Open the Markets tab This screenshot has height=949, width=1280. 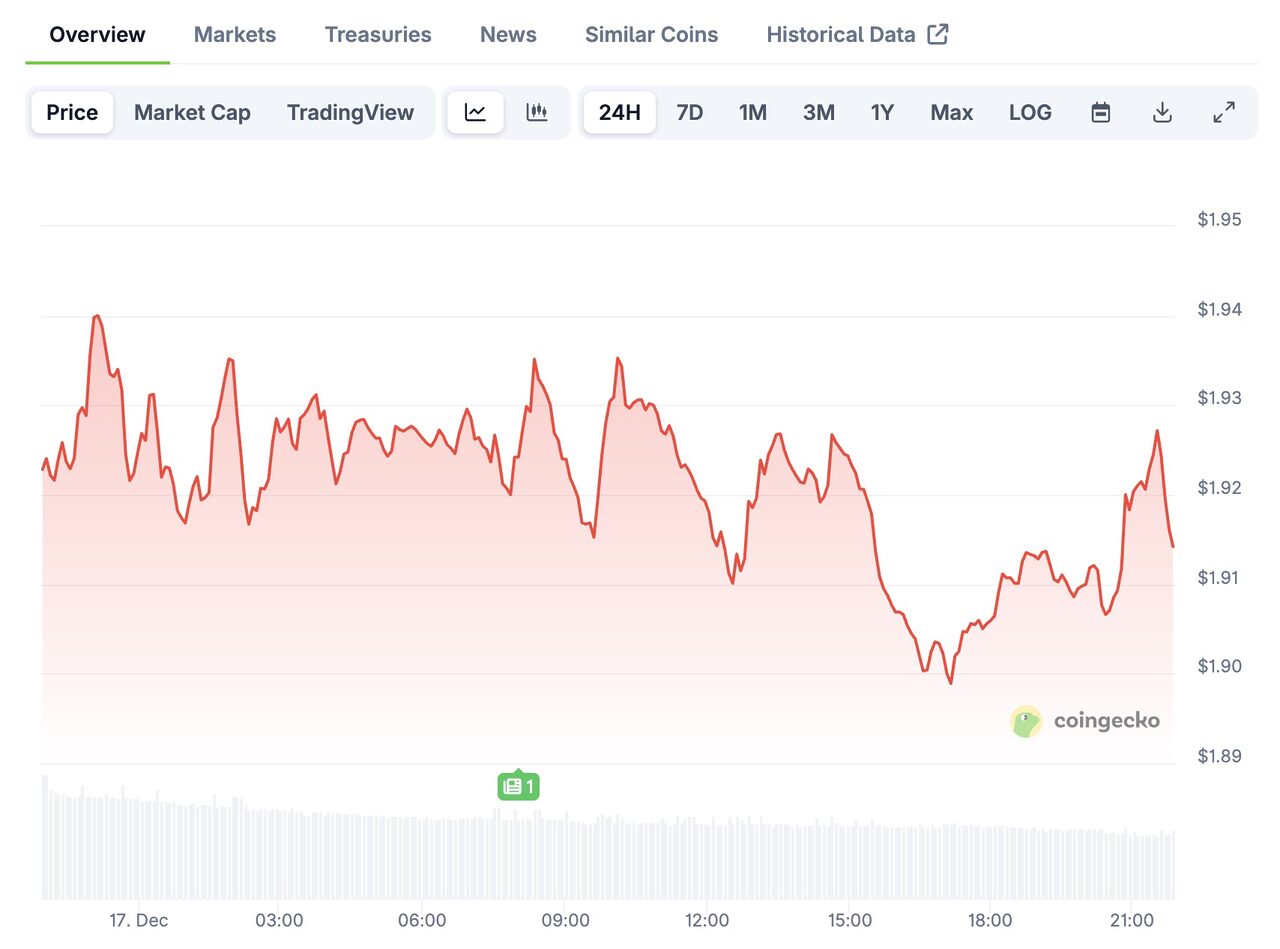[x=235, y=34]
